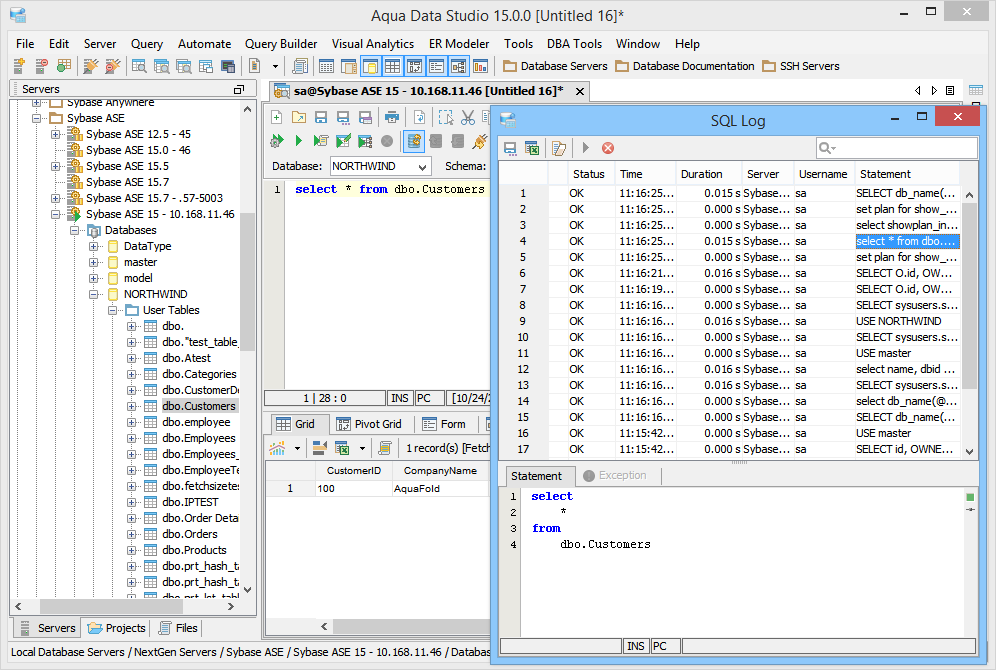This screenshot has width=996, height=670.
Task: Toggle the Database panel view icon in main toolbar
Action: [370, 65]
